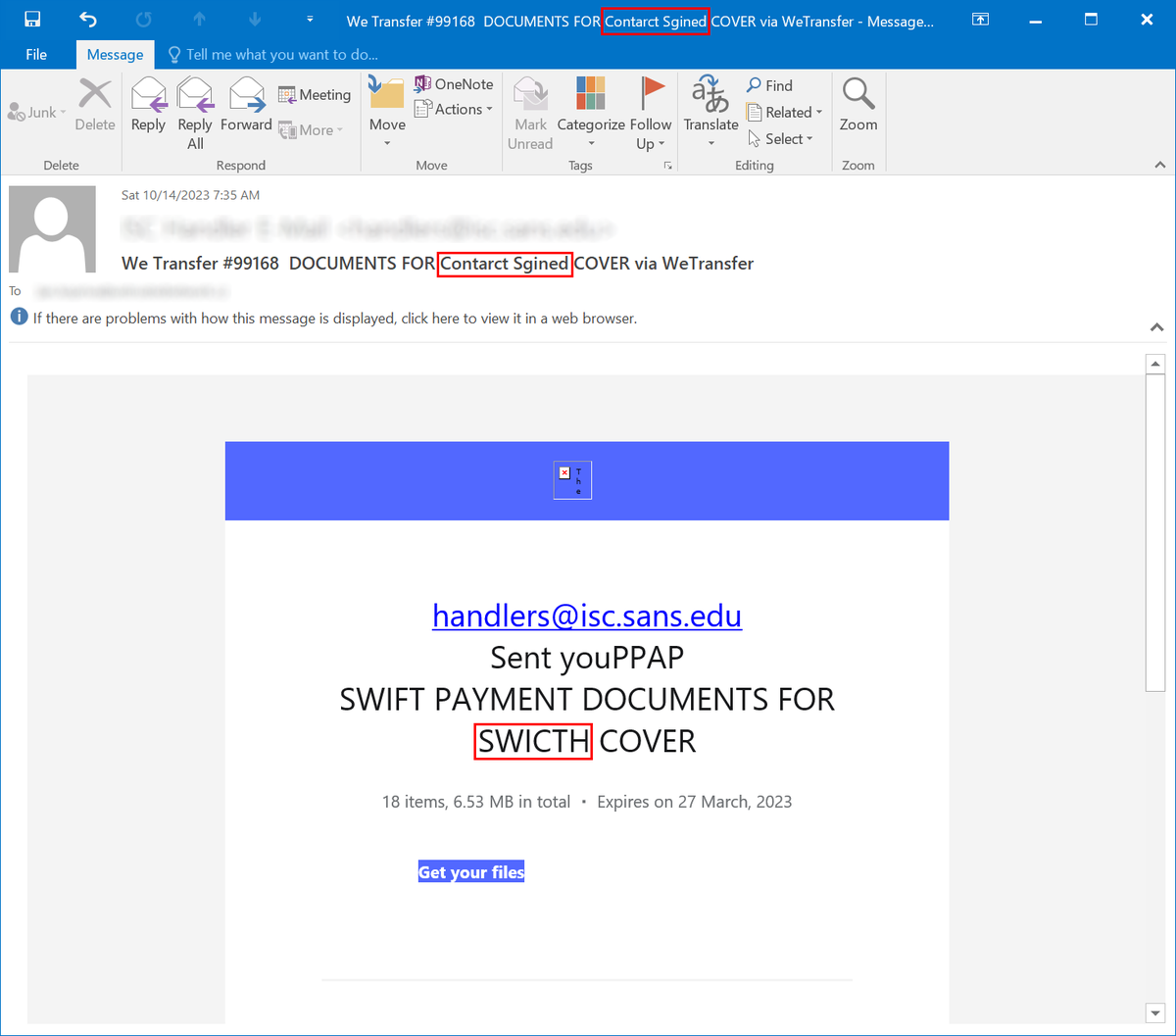This screenshot has height=1036, width=1176.
Task: Translate the message text
Action: point(711,114)
